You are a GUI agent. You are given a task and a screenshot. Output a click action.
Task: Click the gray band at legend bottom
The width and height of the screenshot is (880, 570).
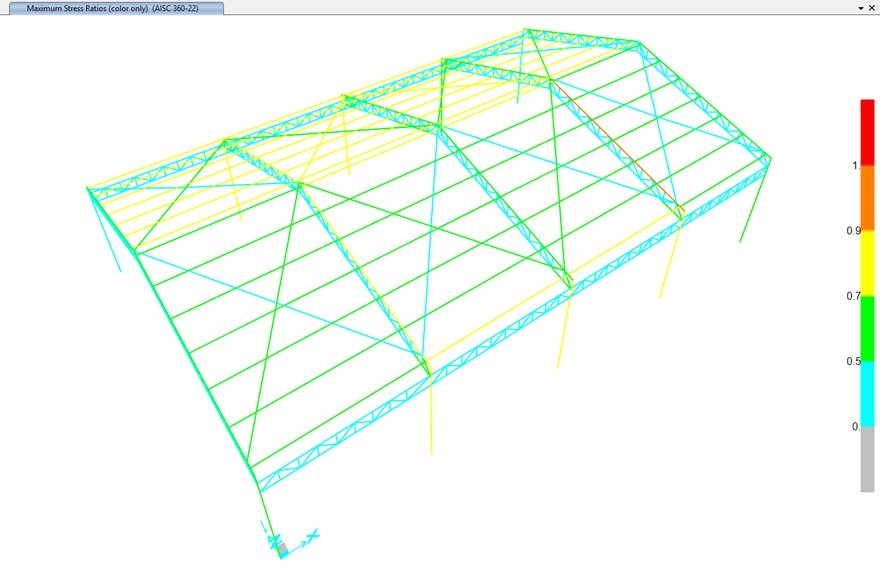point(867,459)
